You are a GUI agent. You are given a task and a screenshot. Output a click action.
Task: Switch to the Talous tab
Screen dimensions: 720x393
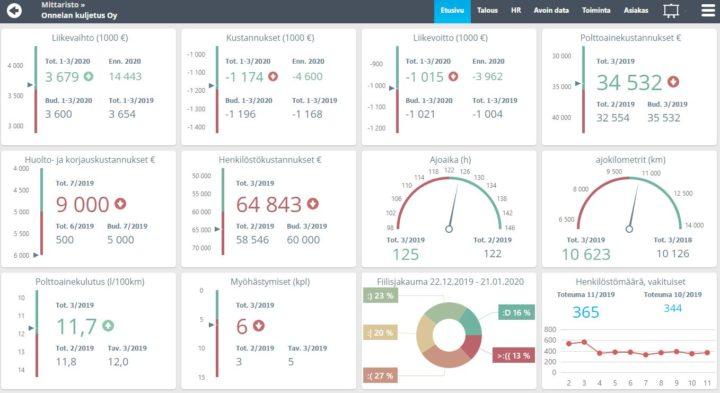tap(487, 10)
